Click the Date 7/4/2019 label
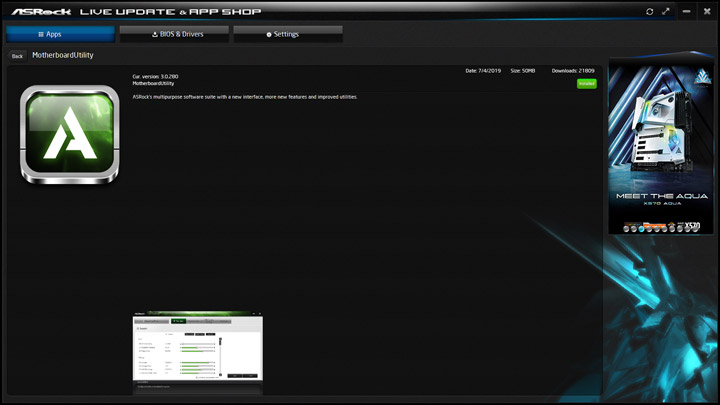The height and width of the screenshot is (405, 720). click(483, 71)
